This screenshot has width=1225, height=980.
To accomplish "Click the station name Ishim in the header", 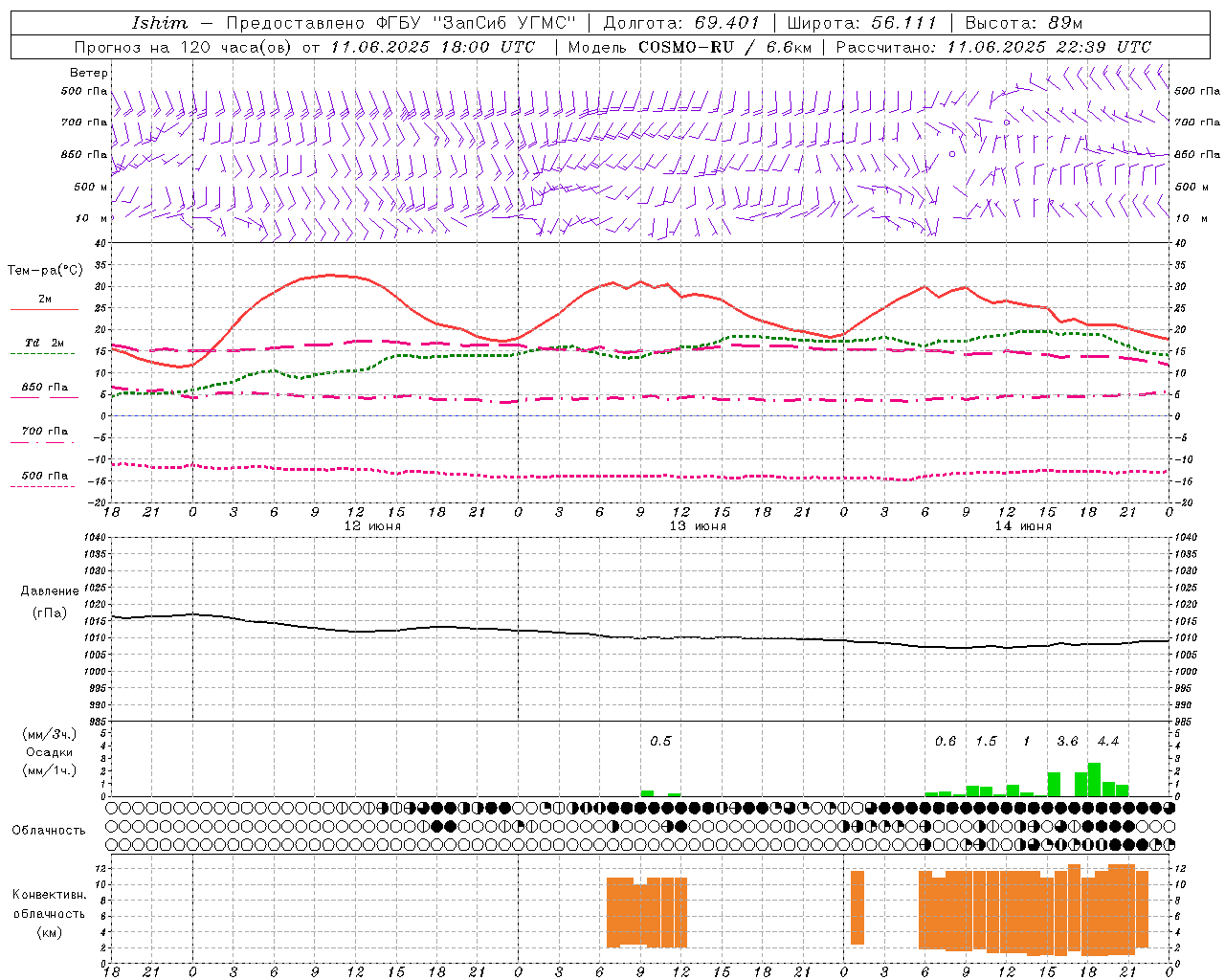I will (160, 23).
